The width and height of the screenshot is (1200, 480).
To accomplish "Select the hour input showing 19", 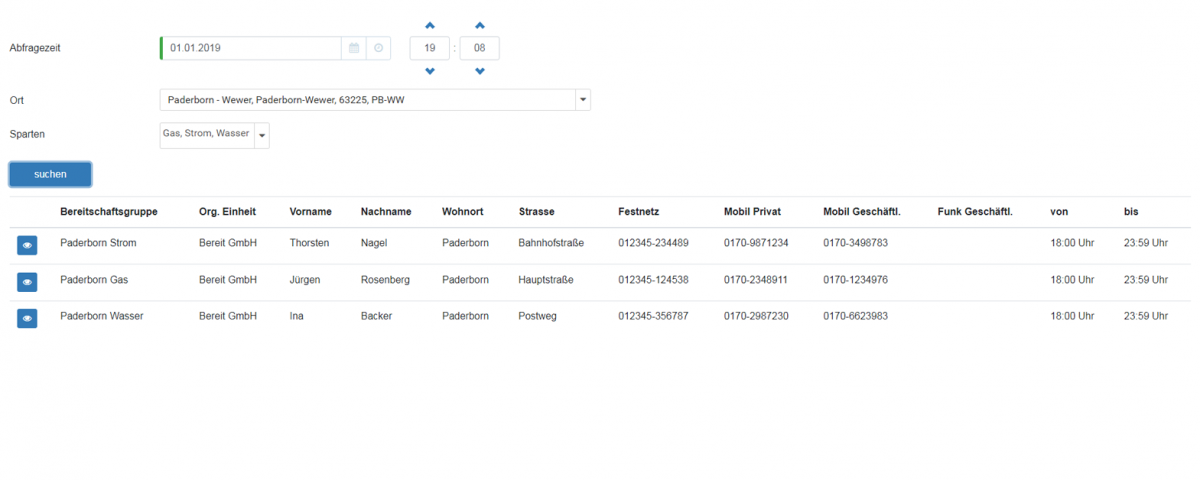I will pyautogui.click(x=430, y=48).
